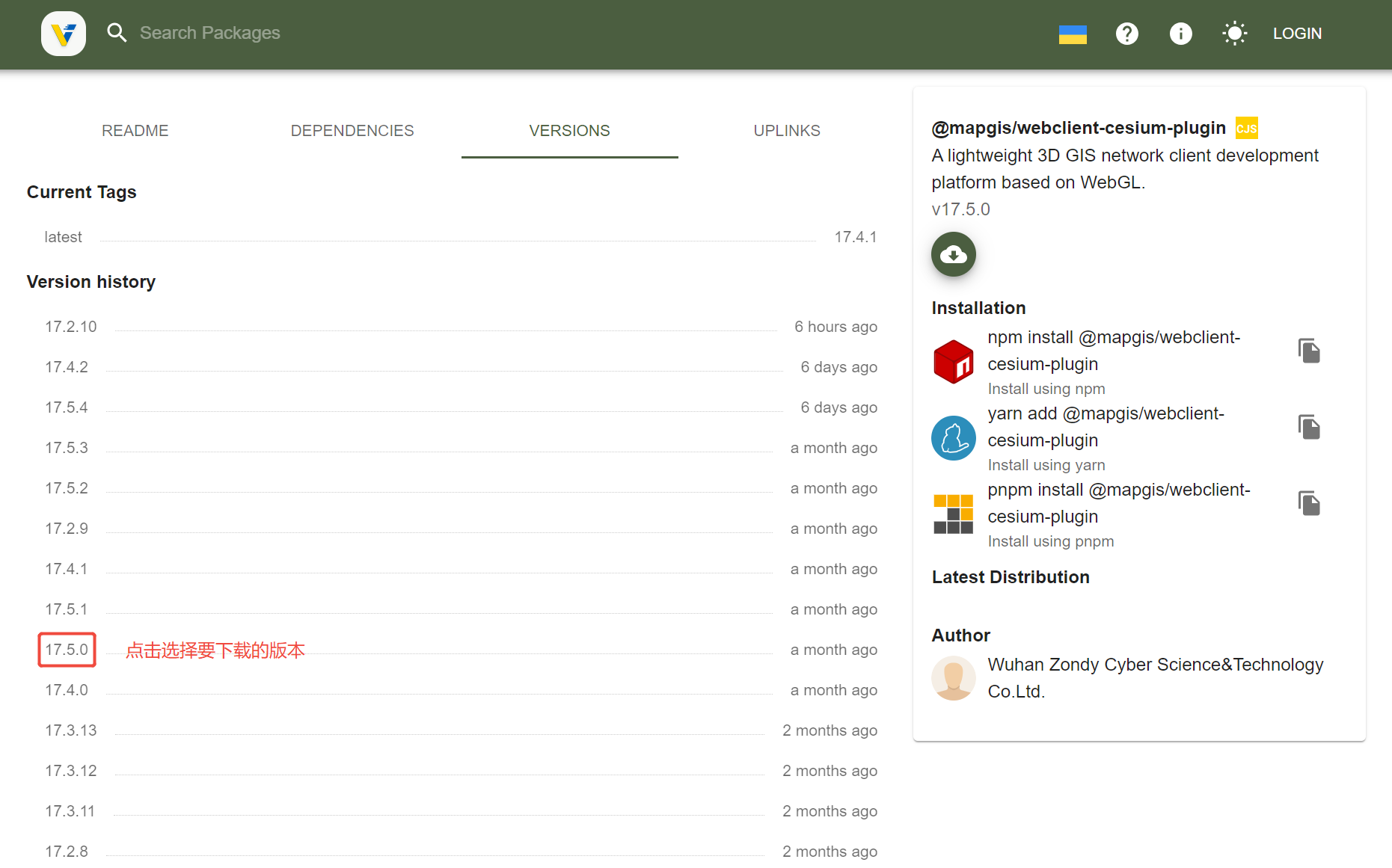Open the help question mark icon

(x=1127, y=34)
